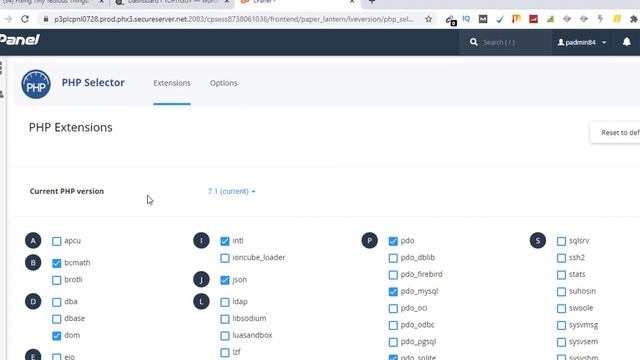The height and width of the screenshot is (360, 640).
Task: Enable the sysvmsg extension
Action: [561, 325]
